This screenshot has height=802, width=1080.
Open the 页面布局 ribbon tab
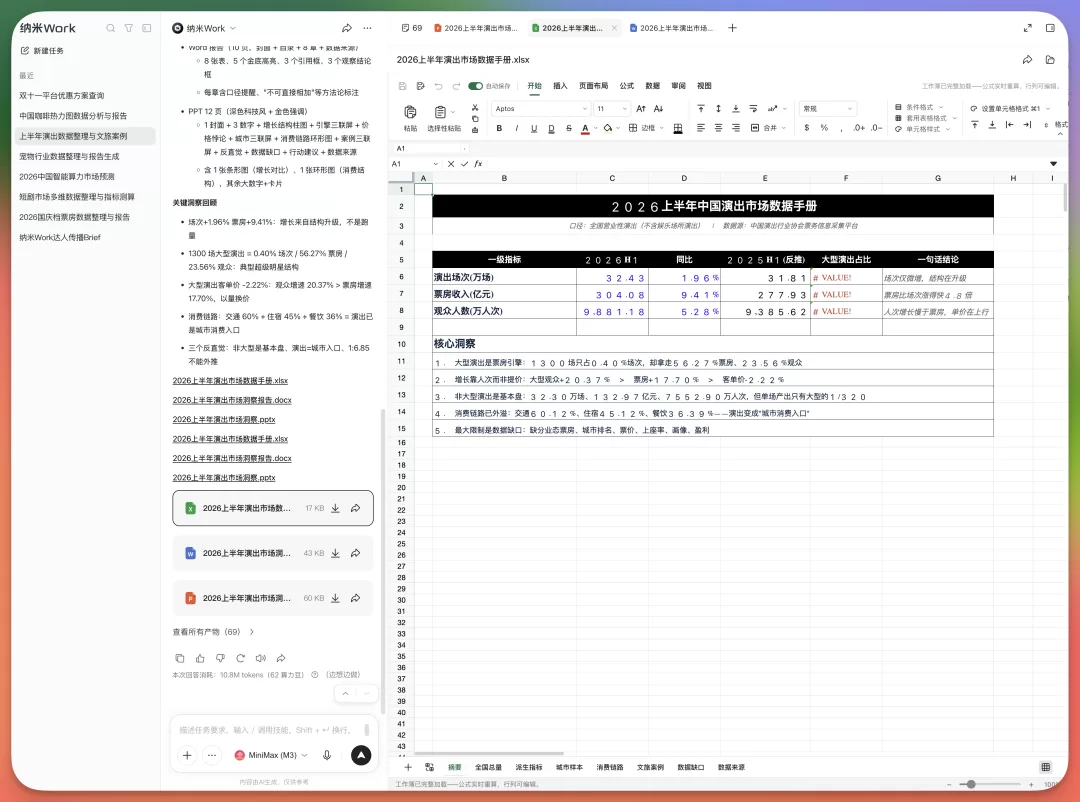(593, 86)
